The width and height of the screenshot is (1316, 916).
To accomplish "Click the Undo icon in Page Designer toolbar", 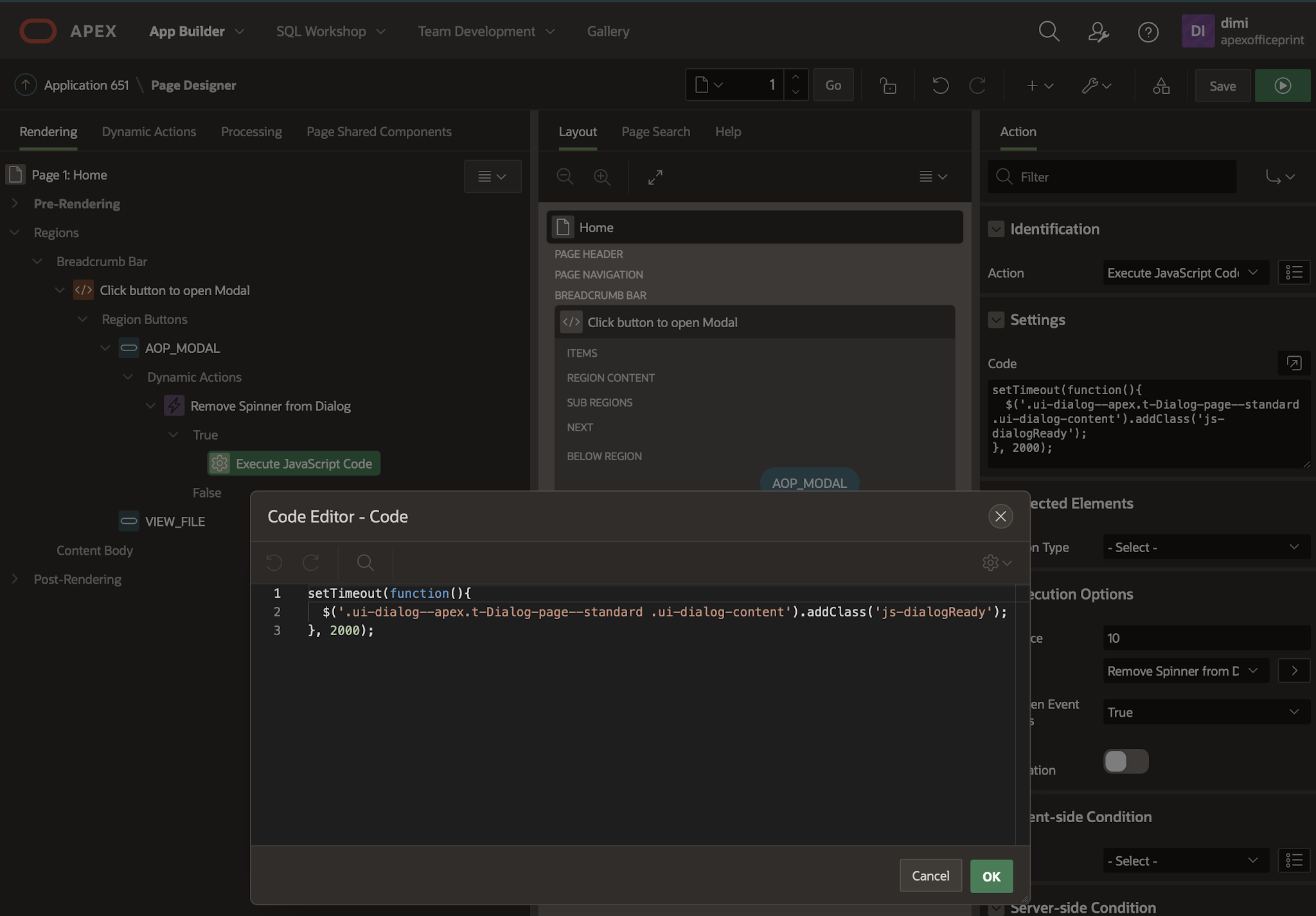I will 940,85.
